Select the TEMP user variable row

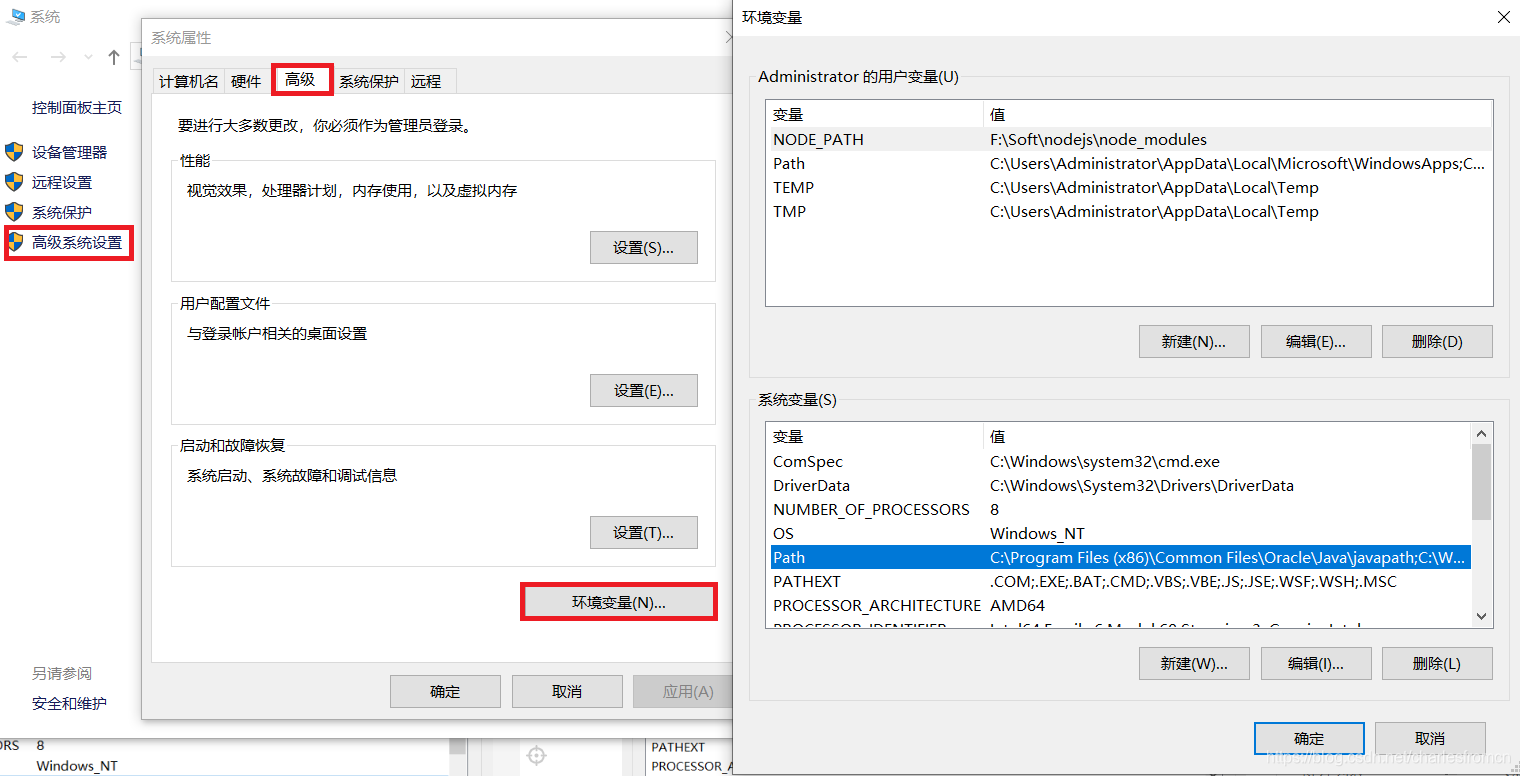point(1129,188)
